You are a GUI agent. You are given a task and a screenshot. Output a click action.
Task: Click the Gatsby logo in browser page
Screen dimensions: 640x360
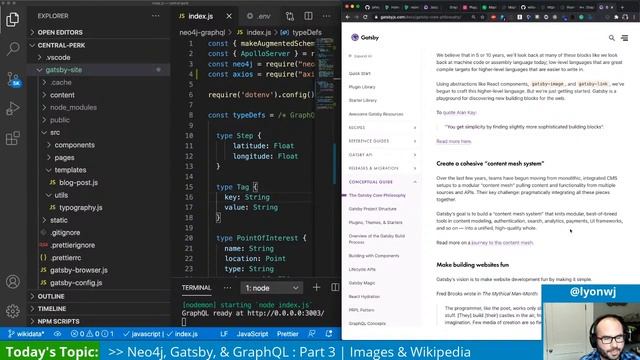coord(365,38)
